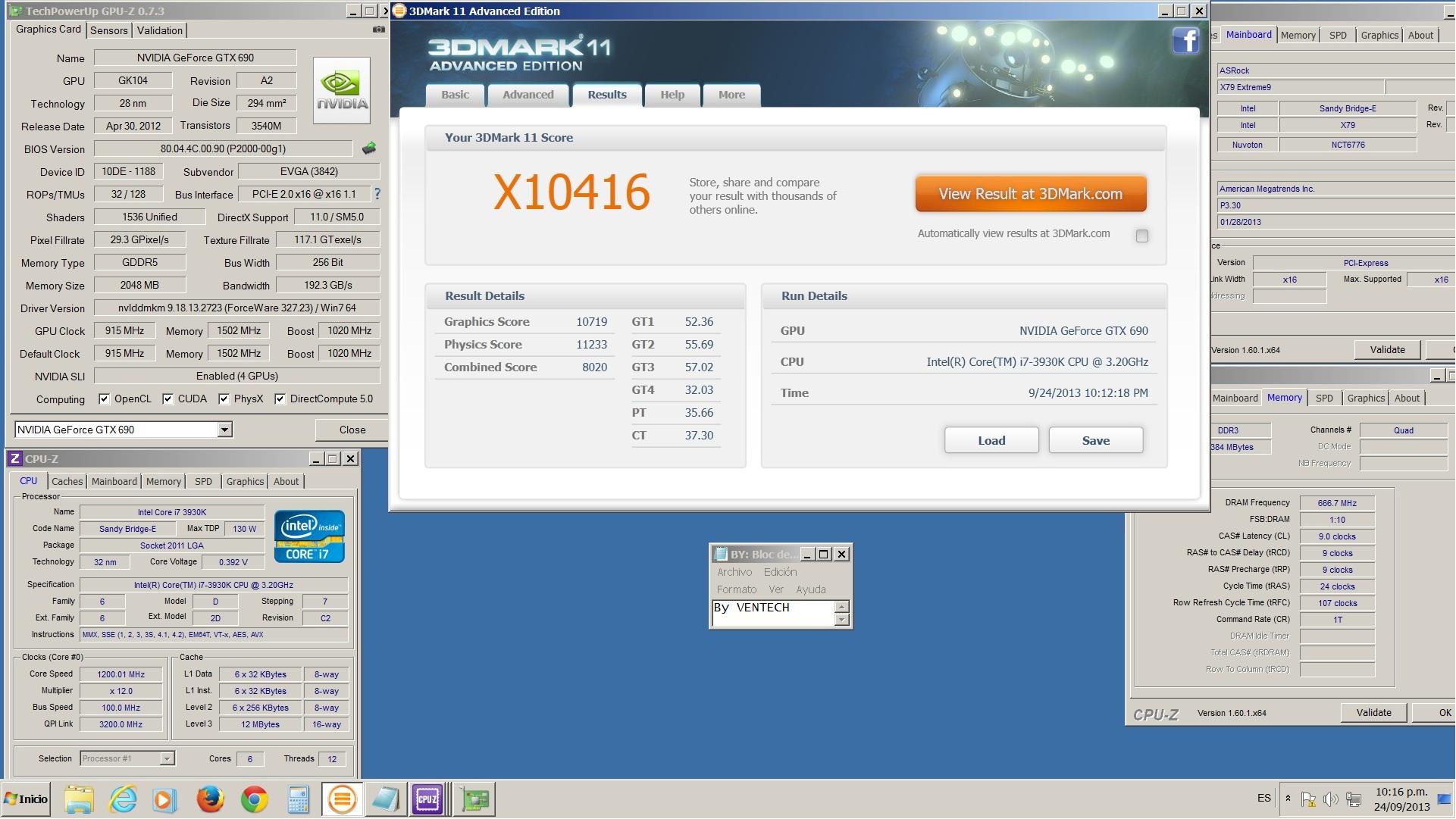Viewport: 1456px width, 819px height.
Task: Click the ES language indicator in taskbar
Action: pos(1263,798)
